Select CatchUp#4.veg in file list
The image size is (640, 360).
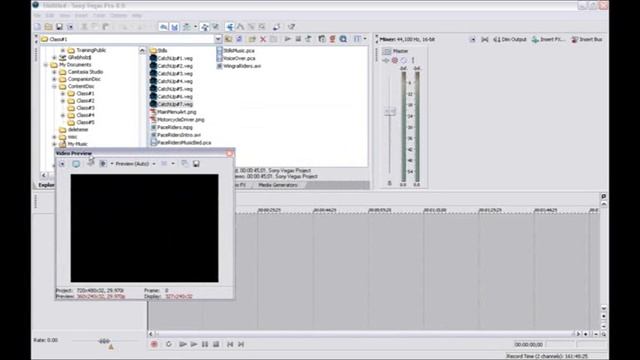pos(175,81)
